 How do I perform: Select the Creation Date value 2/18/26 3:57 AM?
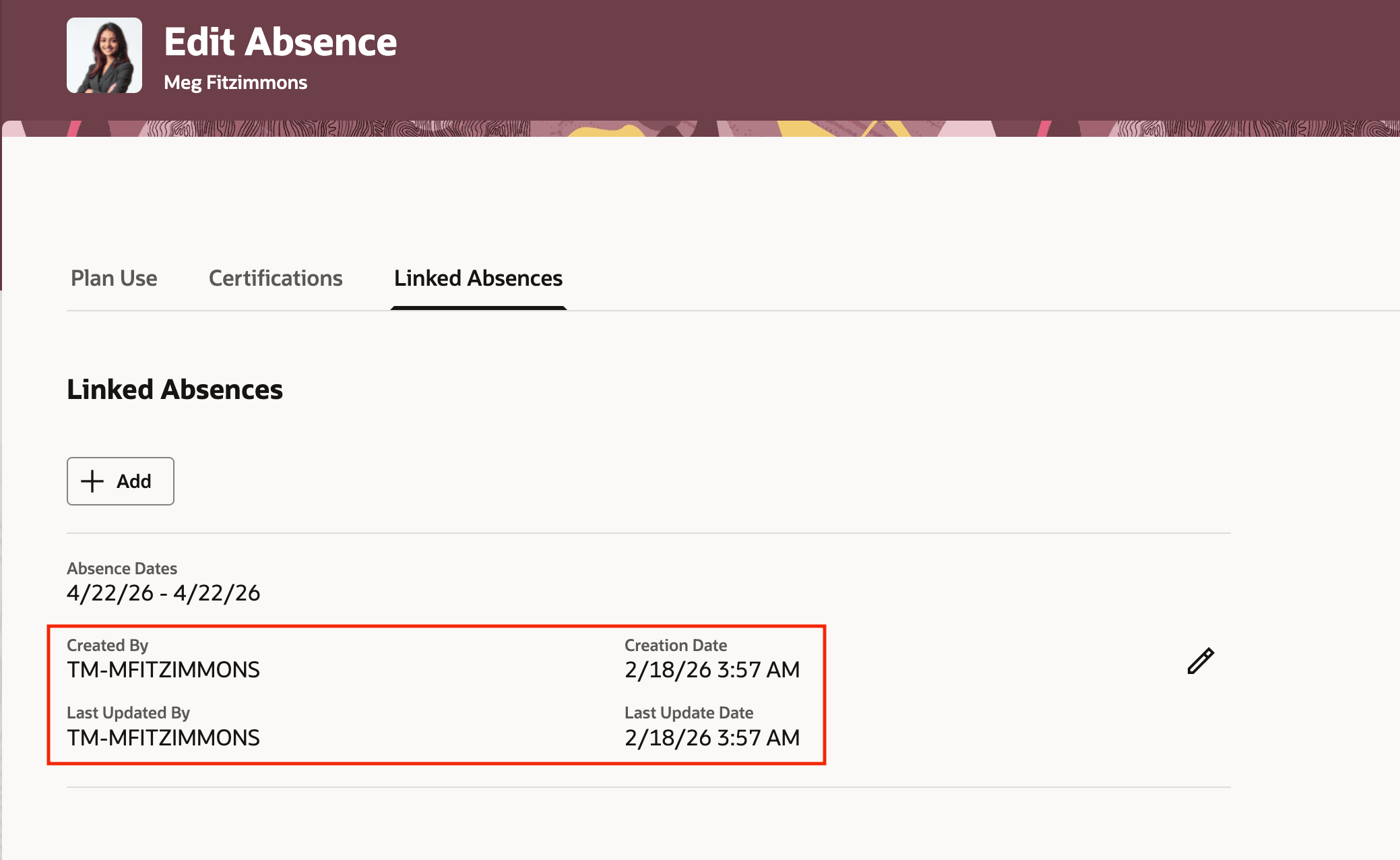712,670
